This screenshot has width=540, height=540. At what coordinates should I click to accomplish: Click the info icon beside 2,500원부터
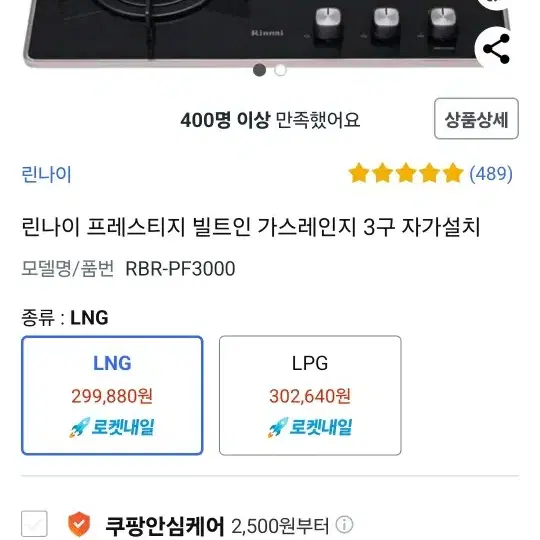tap(344, 525)
